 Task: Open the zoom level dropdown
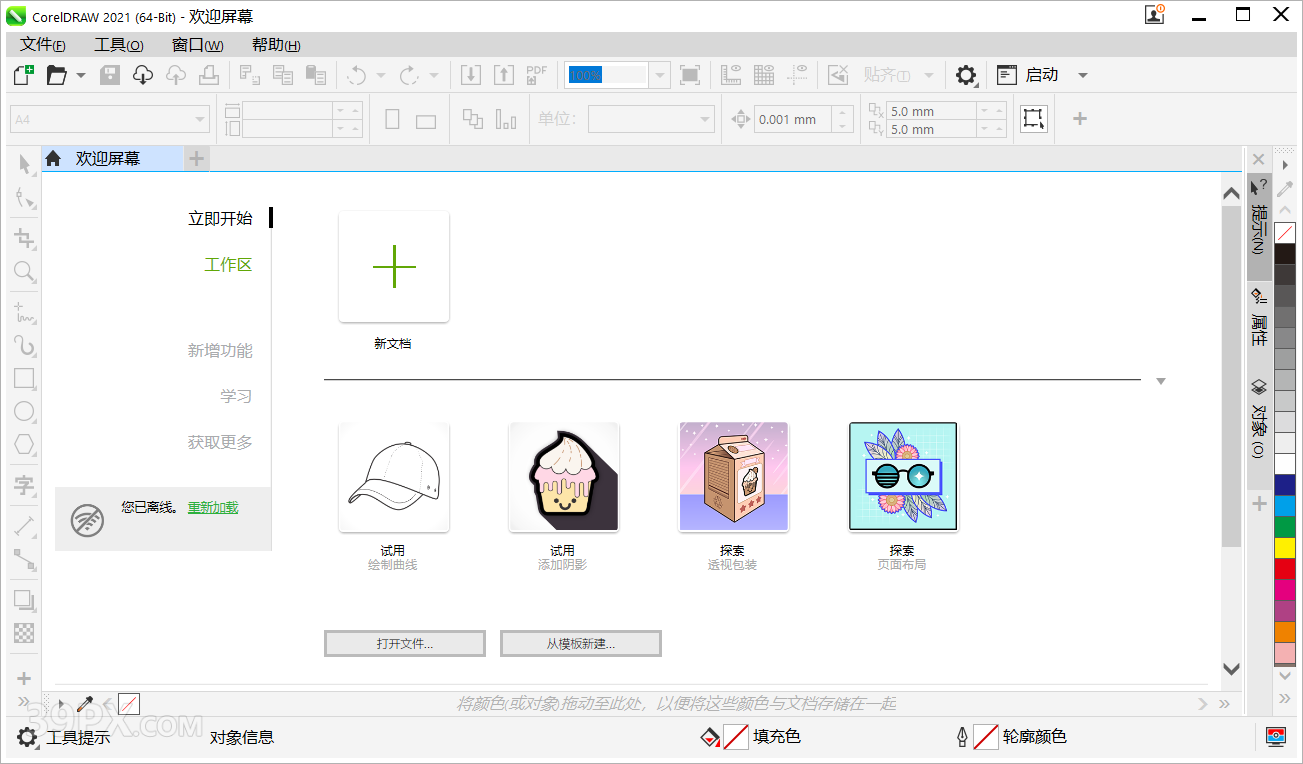659,75
